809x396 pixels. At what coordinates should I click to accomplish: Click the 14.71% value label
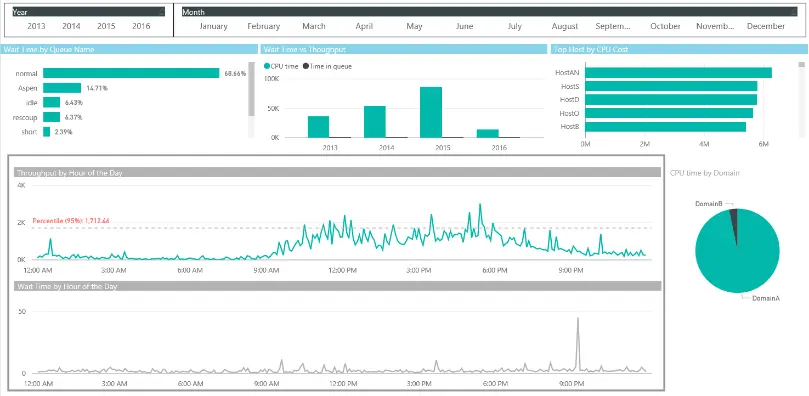97,88
